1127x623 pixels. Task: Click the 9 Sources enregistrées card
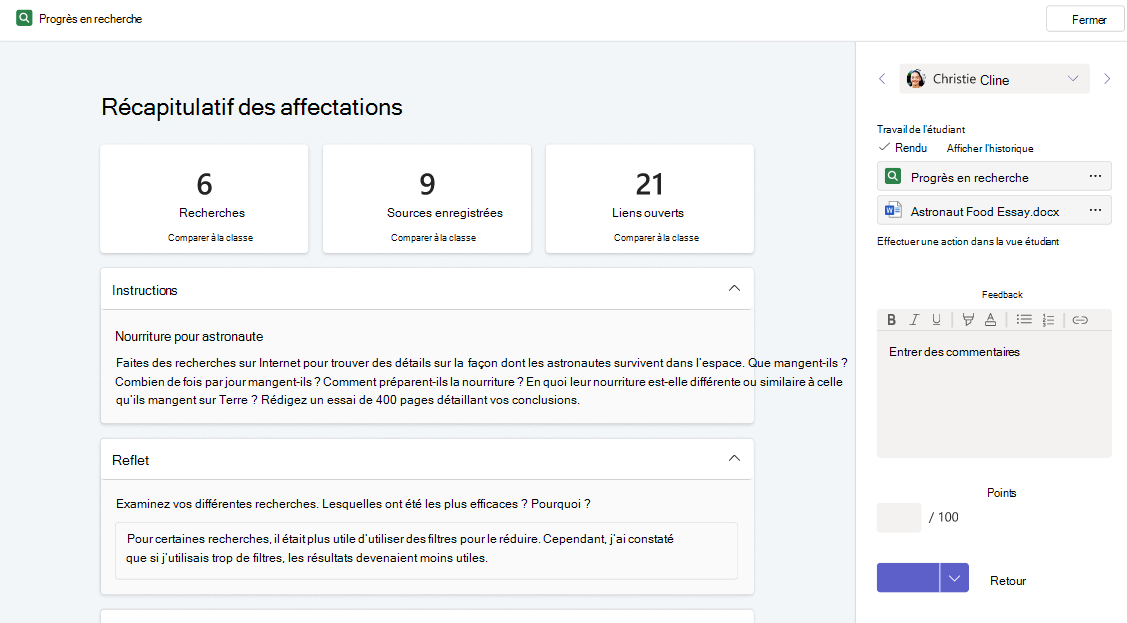click(x=427, y=199)
